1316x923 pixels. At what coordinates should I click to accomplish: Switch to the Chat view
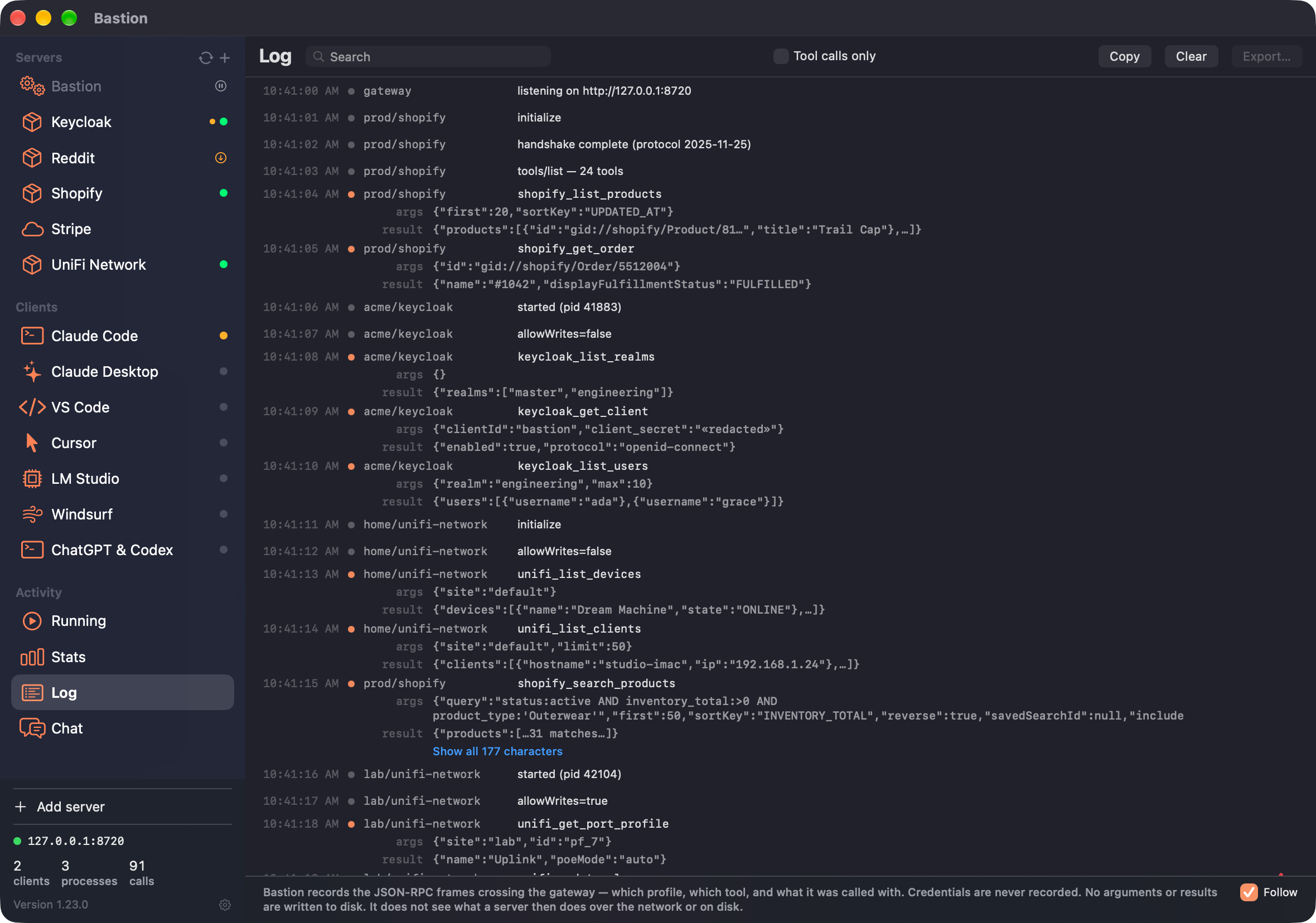123,728
